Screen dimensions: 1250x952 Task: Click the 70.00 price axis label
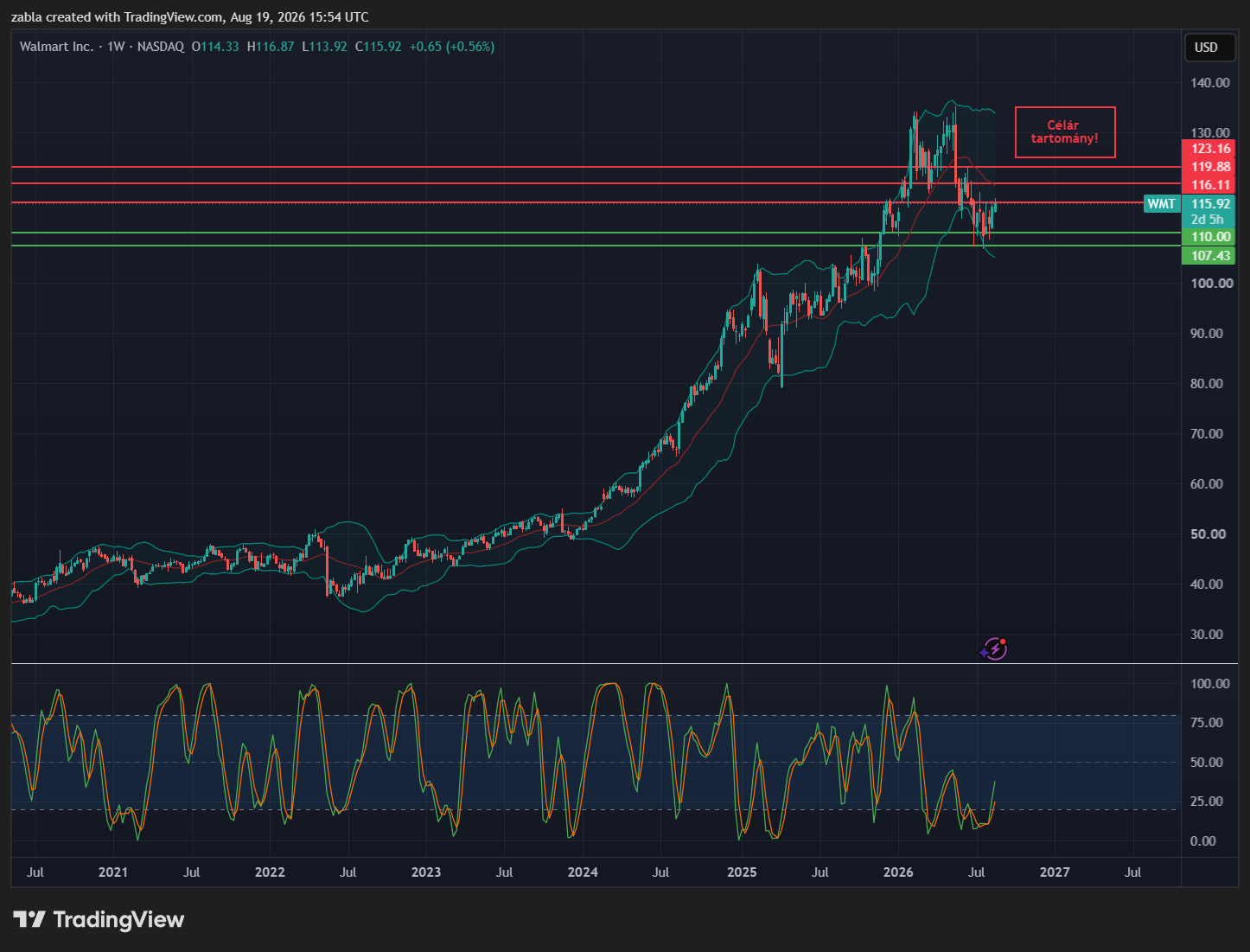tap(1207, 433)
